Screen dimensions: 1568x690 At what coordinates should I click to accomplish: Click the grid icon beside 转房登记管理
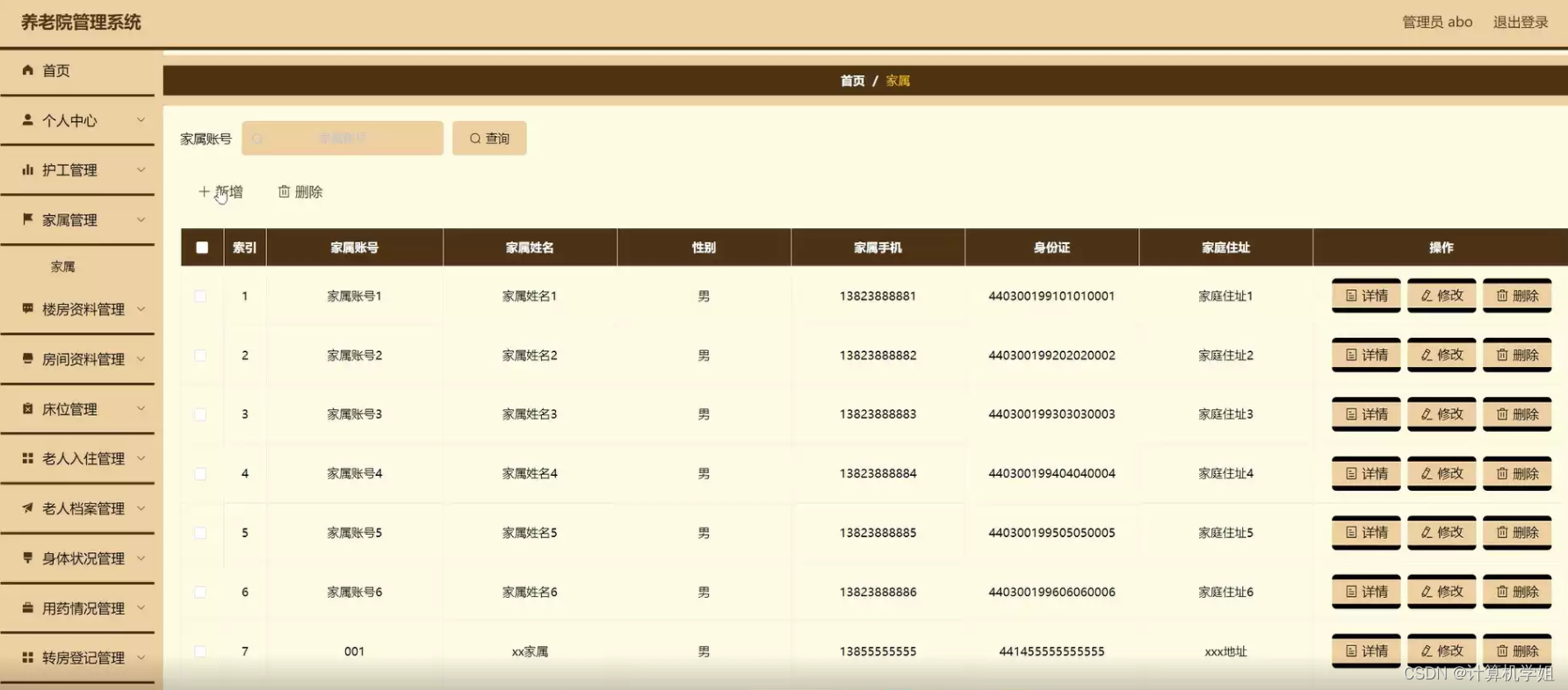pos(27,657)
